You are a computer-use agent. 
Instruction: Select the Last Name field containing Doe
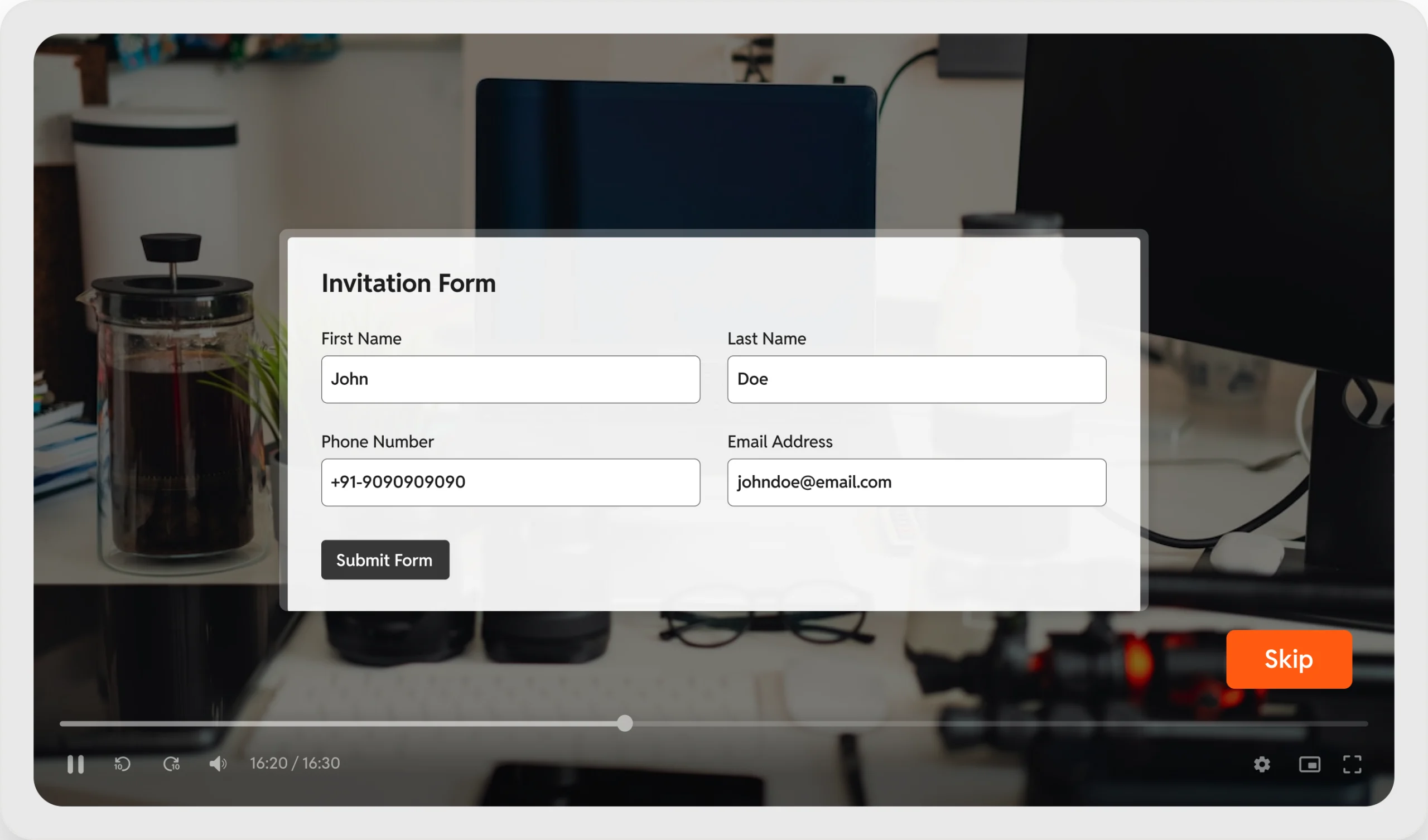[916, 379]
